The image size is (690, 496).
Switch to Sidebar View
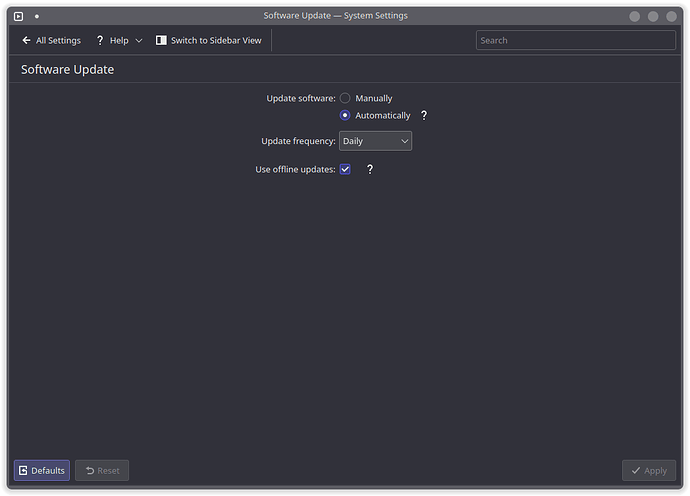pyautogui.click(x=208, y=41)
